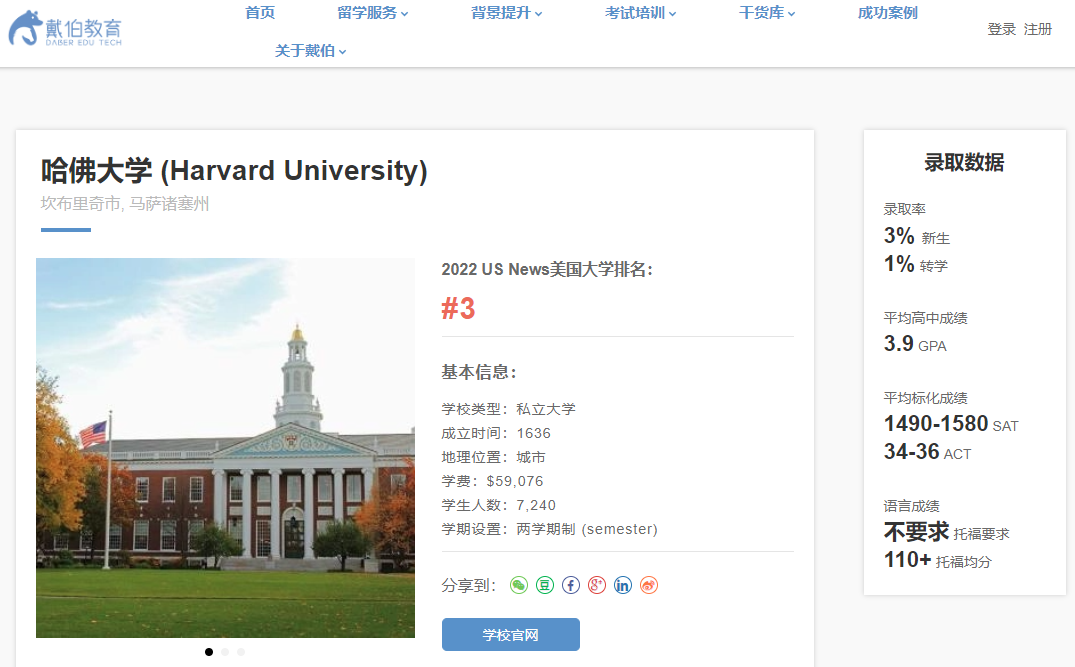
Task: Click the 注册 link
Action: tap(1037, 30)
